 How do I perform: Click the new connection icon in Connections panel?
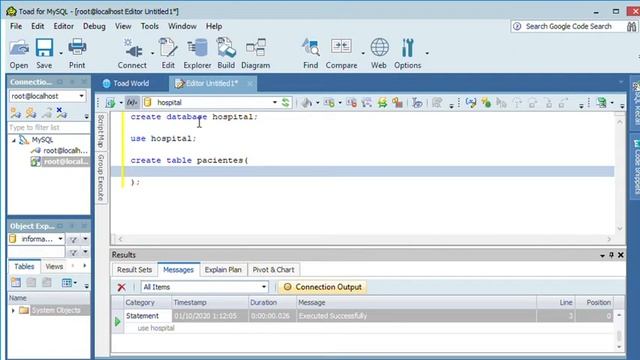[16, 112]
